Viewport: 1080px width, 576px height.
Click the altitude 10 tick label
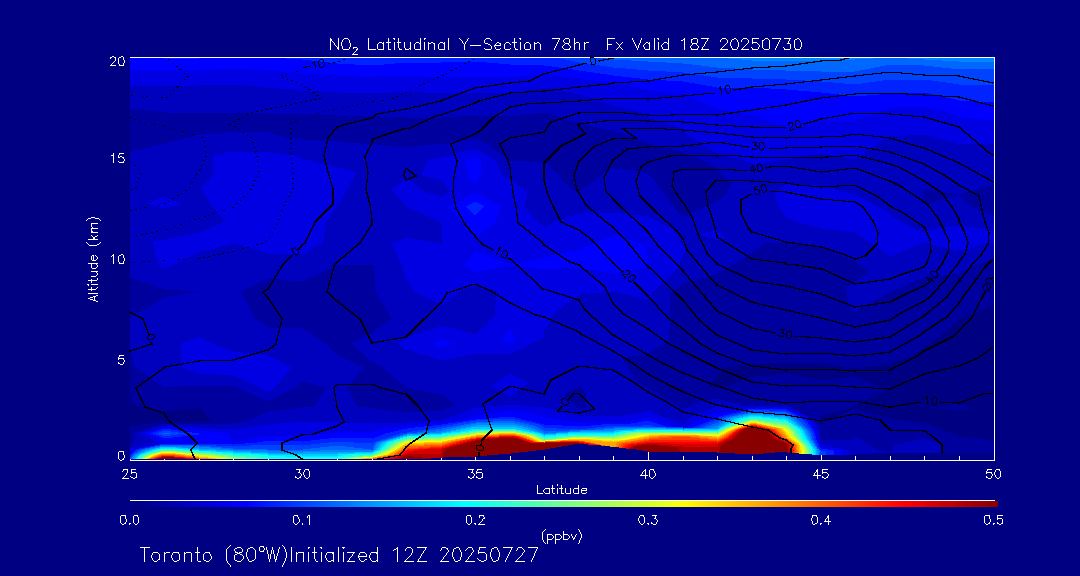coord(116,259)
